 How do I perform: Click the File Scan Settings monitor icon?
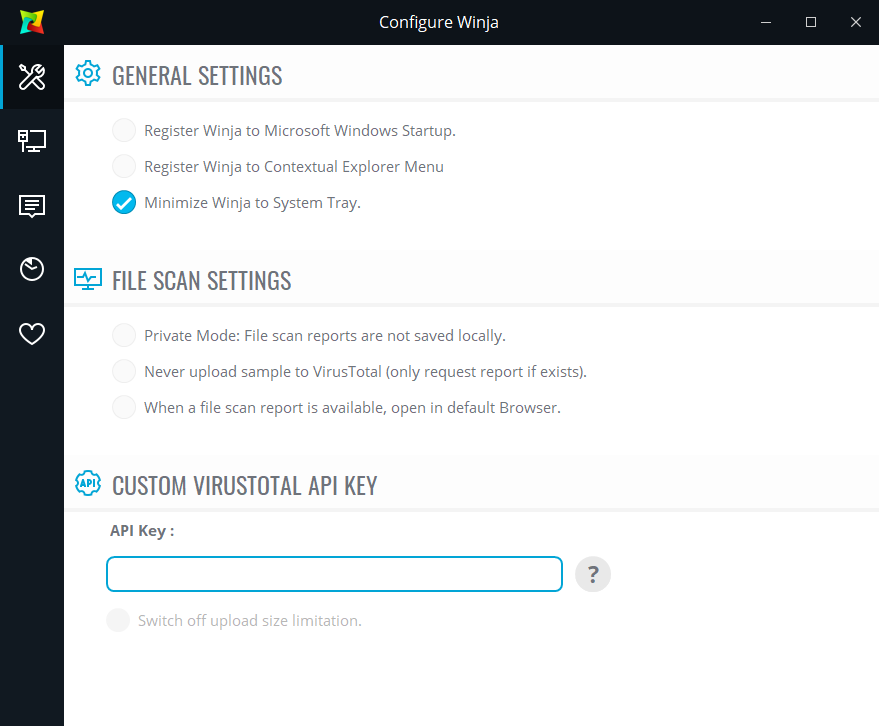point(88,279)
